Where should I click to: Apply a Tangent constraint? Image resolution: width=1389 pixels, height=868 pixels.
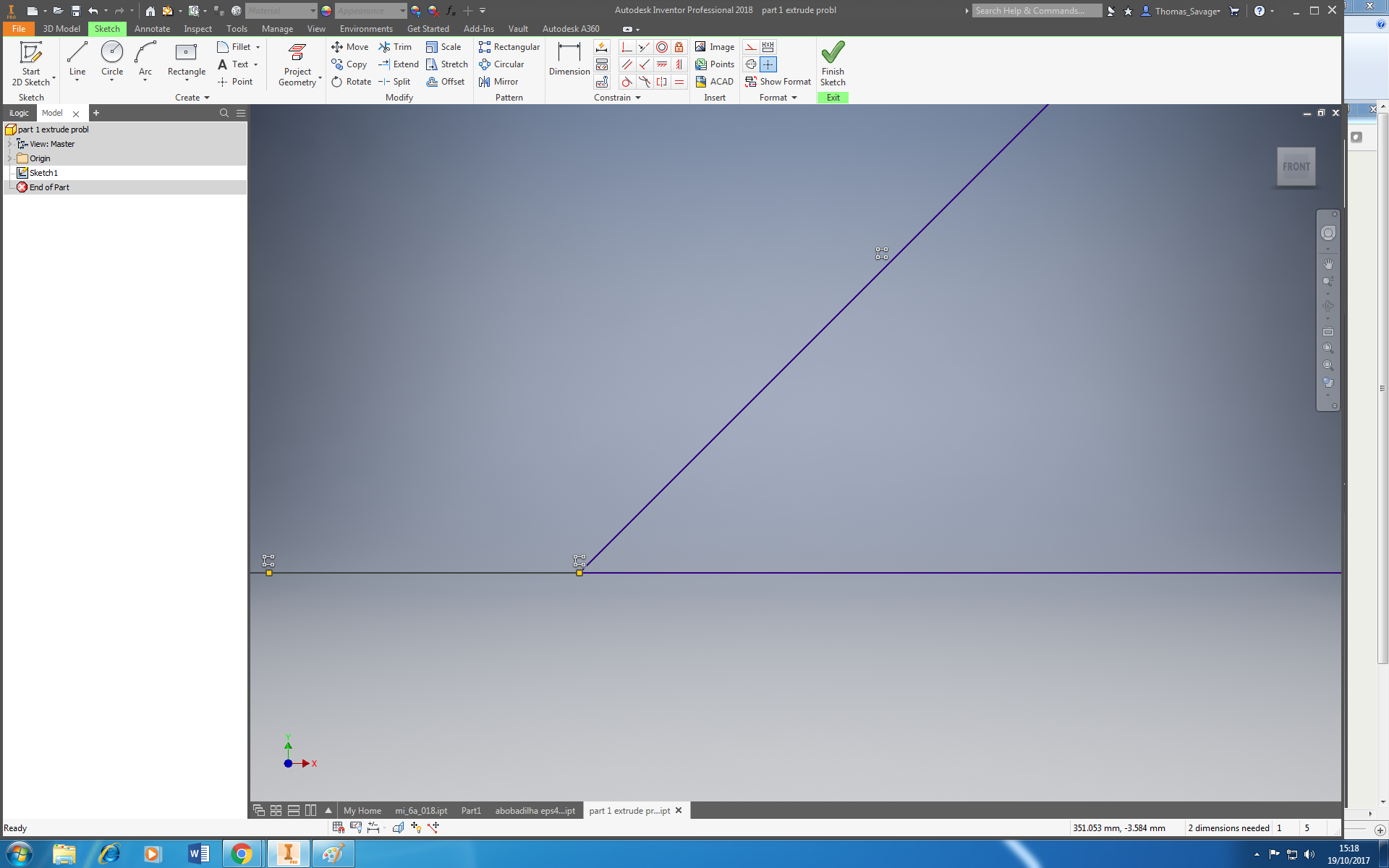coord(626,82)
